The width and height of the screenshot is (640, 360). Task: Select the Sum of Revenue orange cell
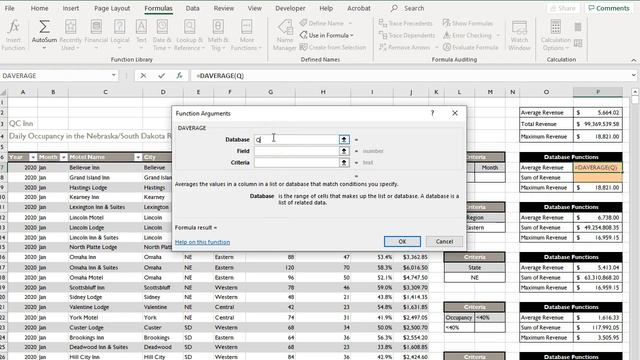[x=598, y=178]
